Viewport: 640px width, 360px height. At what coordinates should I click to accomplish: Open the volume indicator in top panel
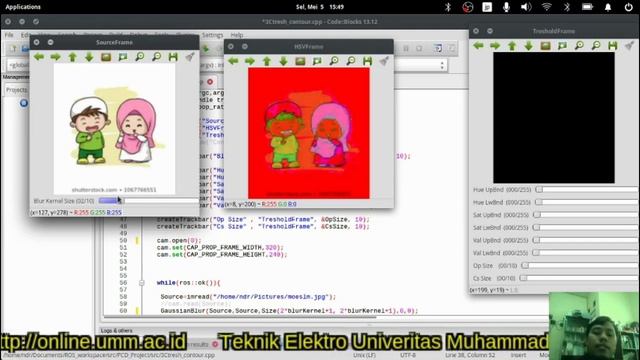click(x=526, y=7)
